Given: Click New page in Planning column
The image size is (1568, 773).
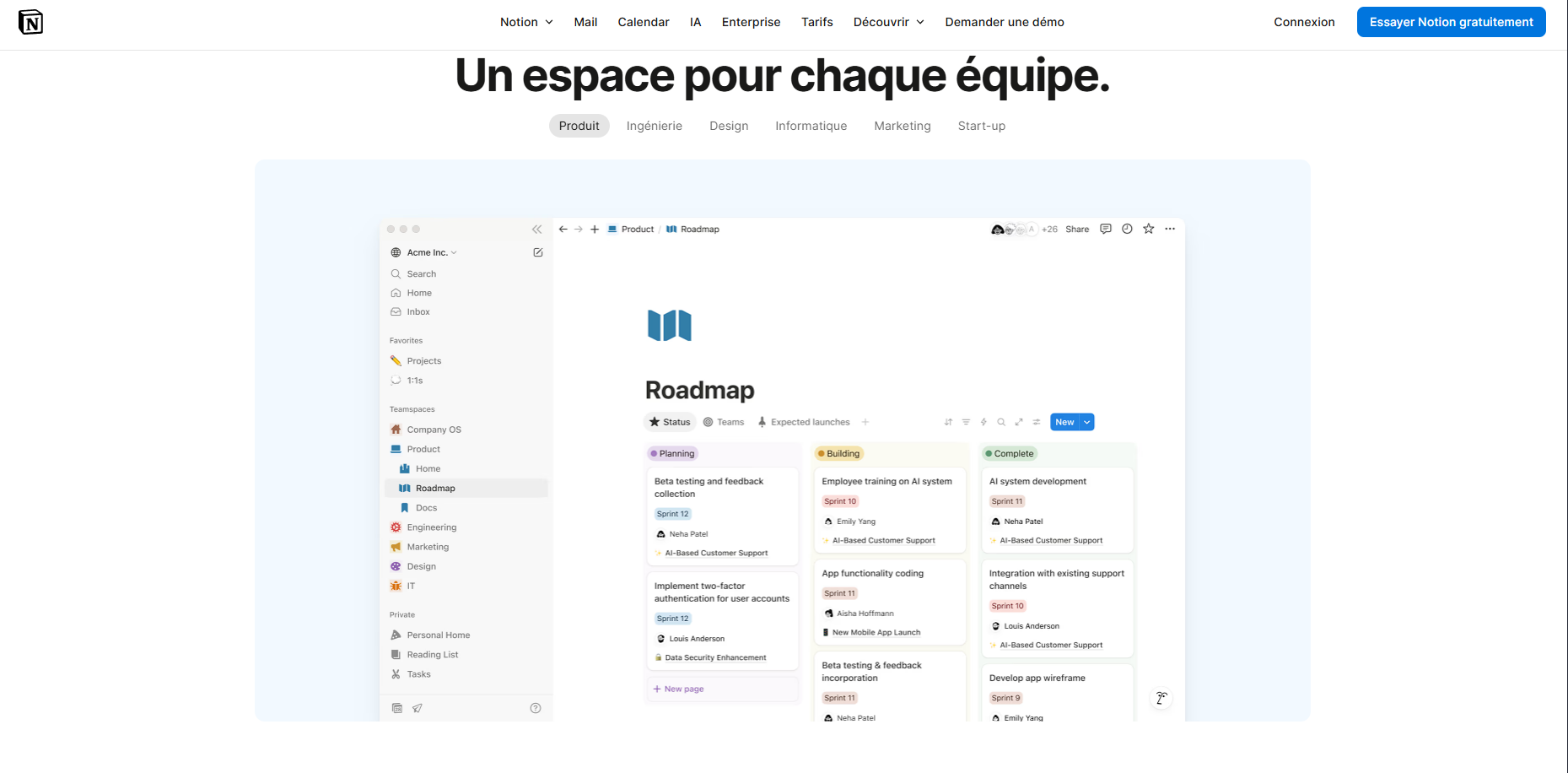Looking at the screenshot, I should click(x=721, y=689).
